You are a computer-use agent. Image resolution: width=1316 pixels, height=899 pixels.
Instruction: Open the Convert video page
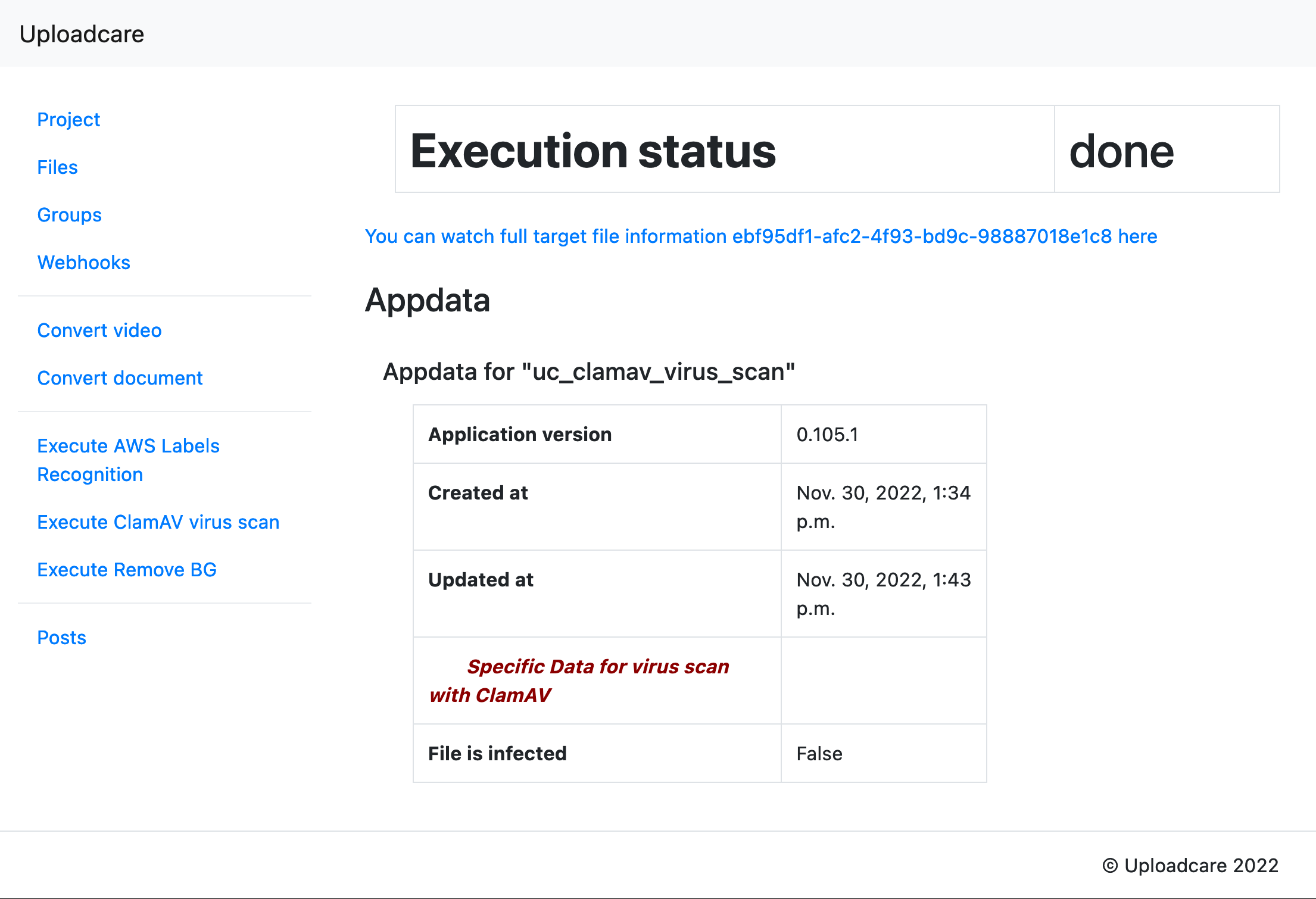click(x=99, y=330)
